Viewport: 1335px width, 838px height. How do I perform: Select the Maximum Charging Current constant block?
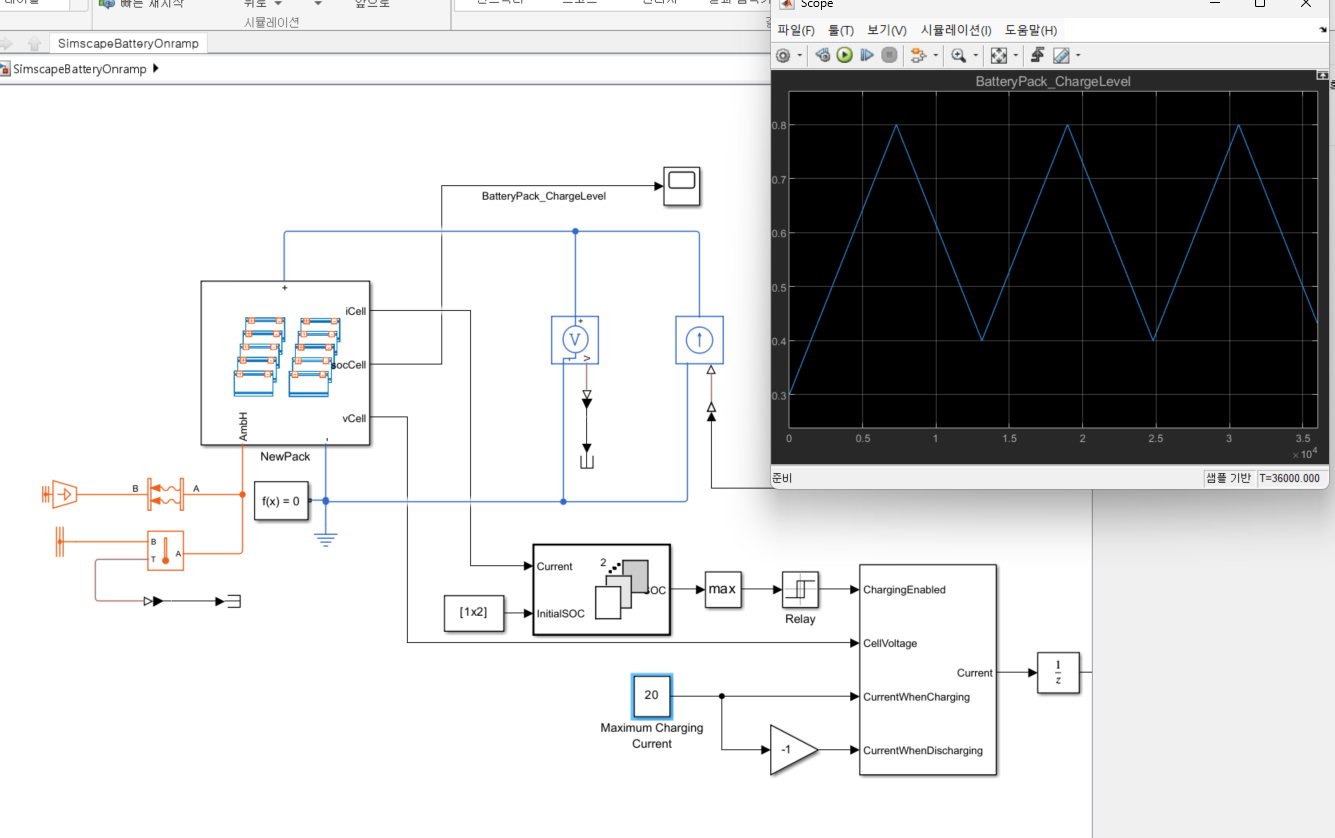coord(651,695)
